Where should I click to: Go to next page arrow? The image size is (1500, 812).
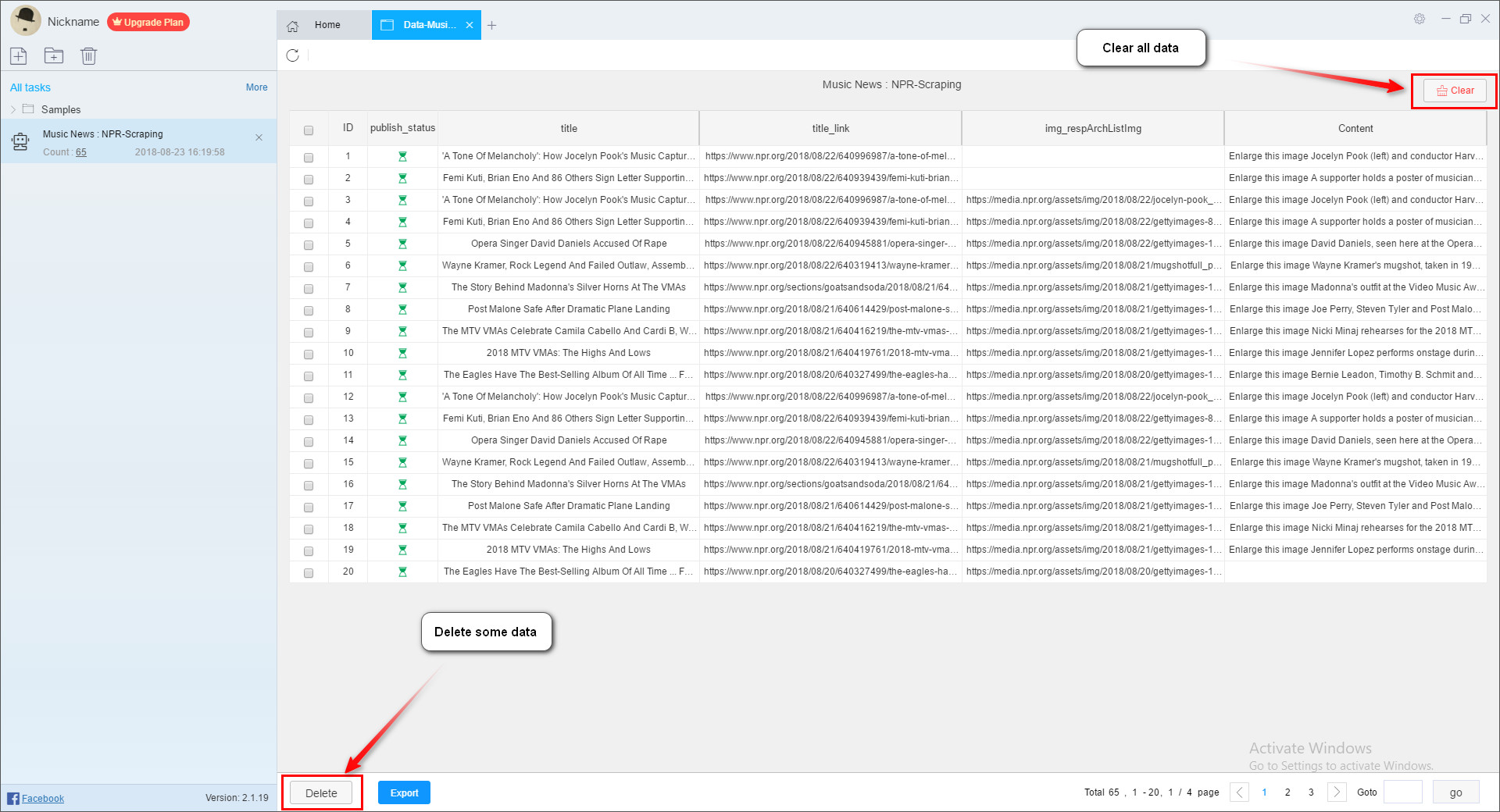(1337, 792)
